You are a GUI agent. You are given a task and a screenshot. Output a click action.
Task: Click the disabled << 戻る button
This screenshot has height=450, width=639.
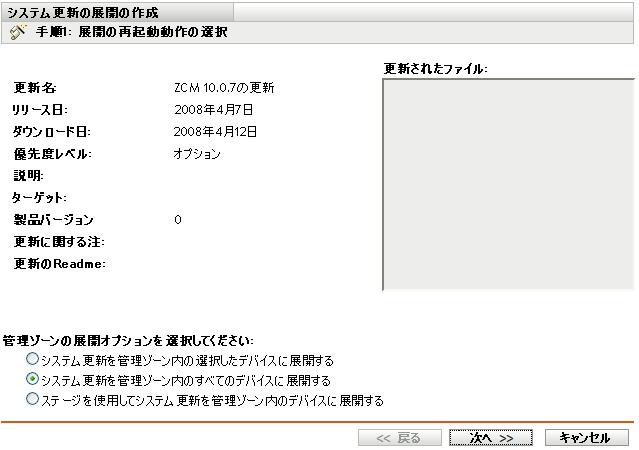coord(400,438)
